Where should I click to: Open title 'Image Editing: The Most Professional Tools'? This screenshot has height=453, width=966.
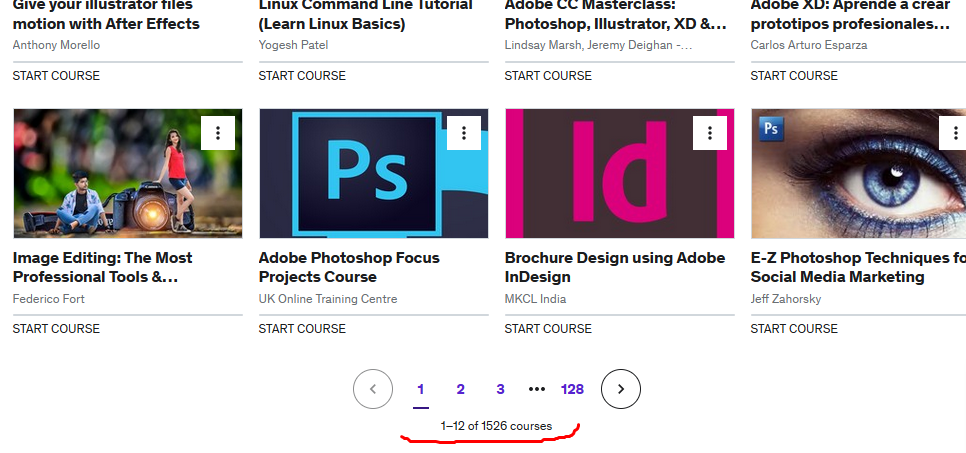click(x=102, y=267)
